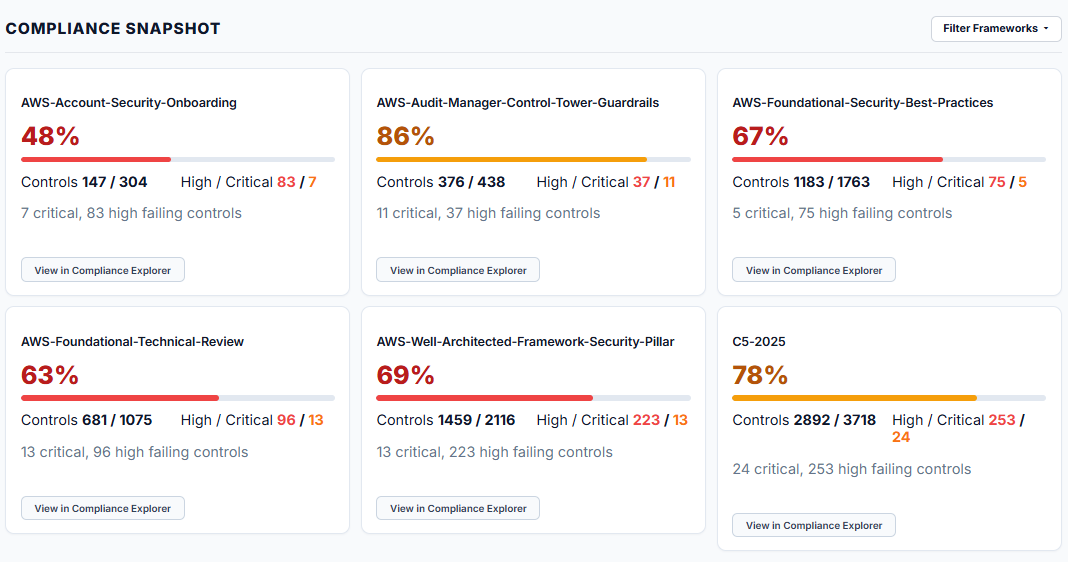This screenshot has width=1068, height=562.
Task: Click High / Critical 253 / 24 value
Action: coord(958,428)
